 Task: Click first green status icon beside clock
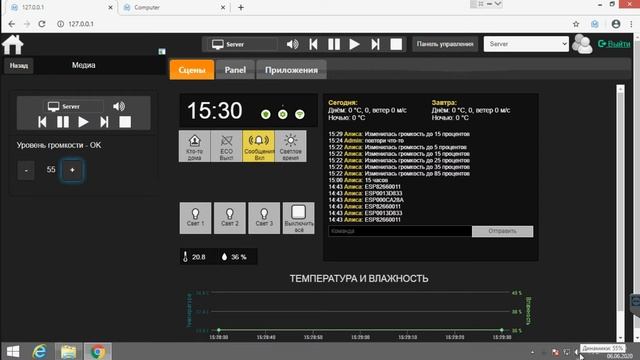tap(266, 114)
